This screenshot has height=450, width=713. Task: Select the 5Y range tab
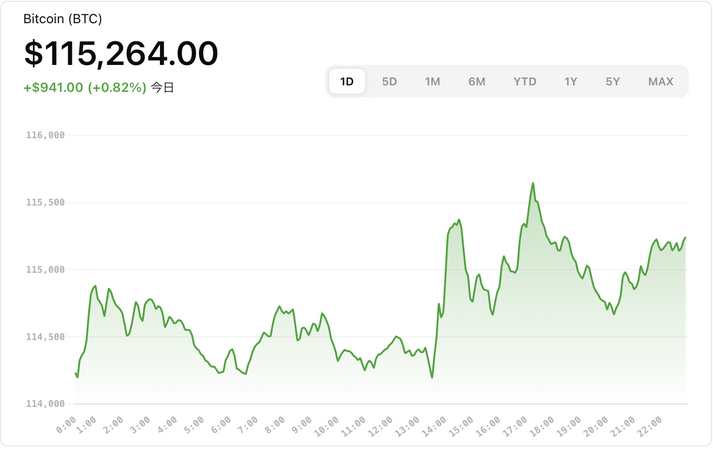click(613, 81)
